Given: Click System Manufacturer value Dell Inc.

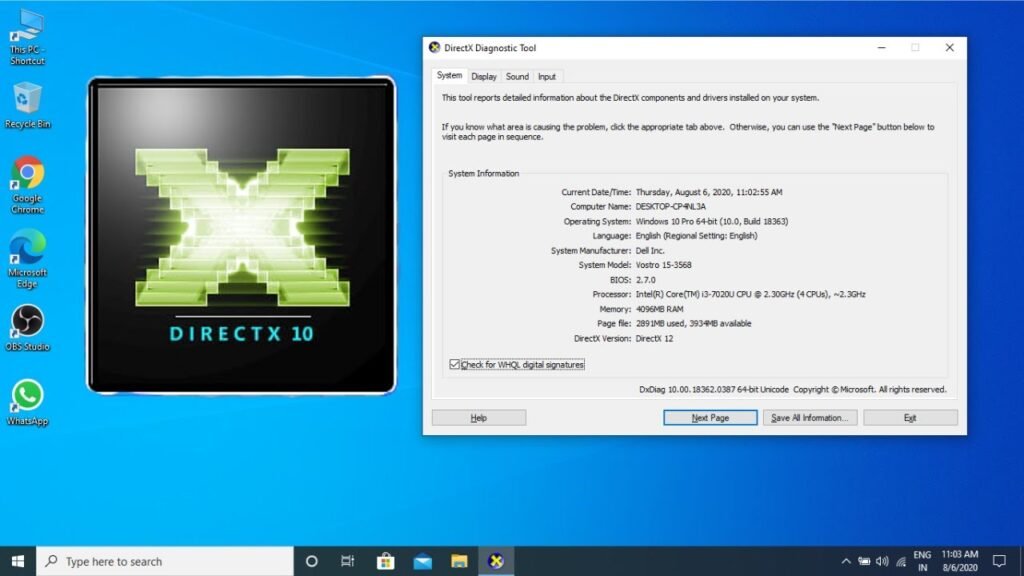Looking at the screenshot, I should click(x=650, y=251).
